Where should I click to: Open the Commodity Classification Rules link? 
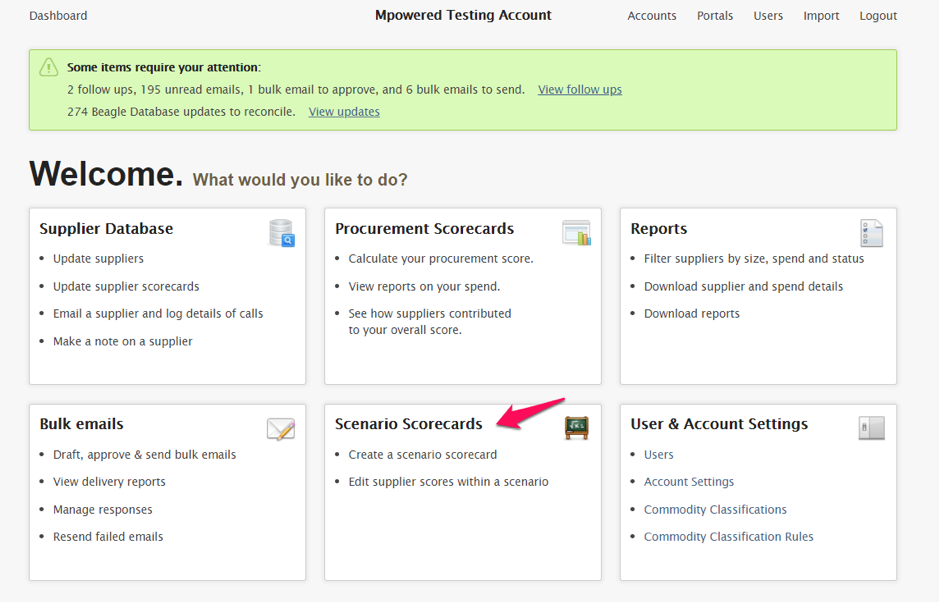[x=728, y=537]
